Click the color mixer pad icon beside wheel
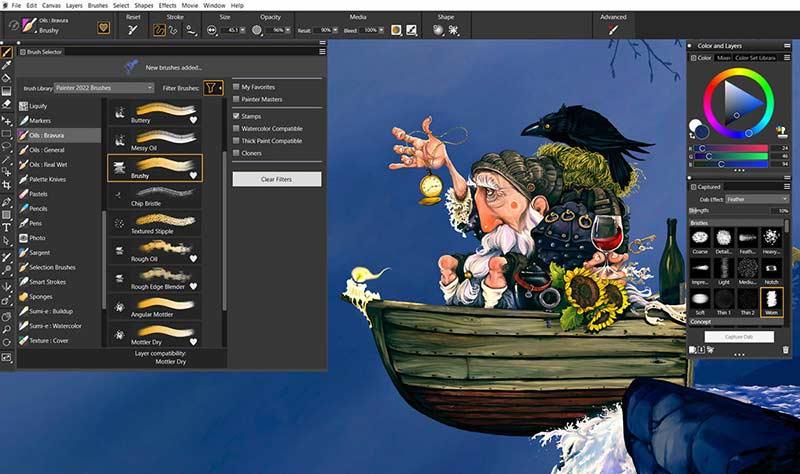 [x=781, y=132]
